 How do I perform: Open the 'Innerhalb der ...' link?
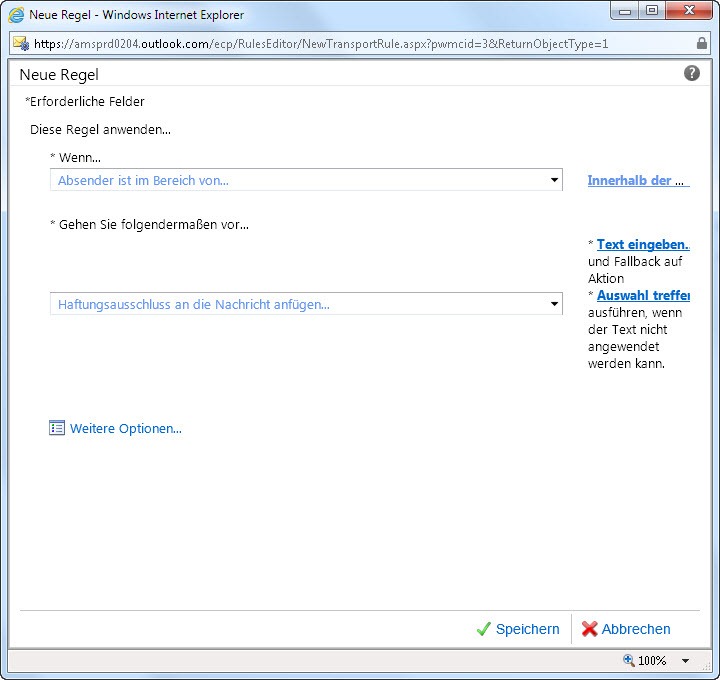[638, 180]
